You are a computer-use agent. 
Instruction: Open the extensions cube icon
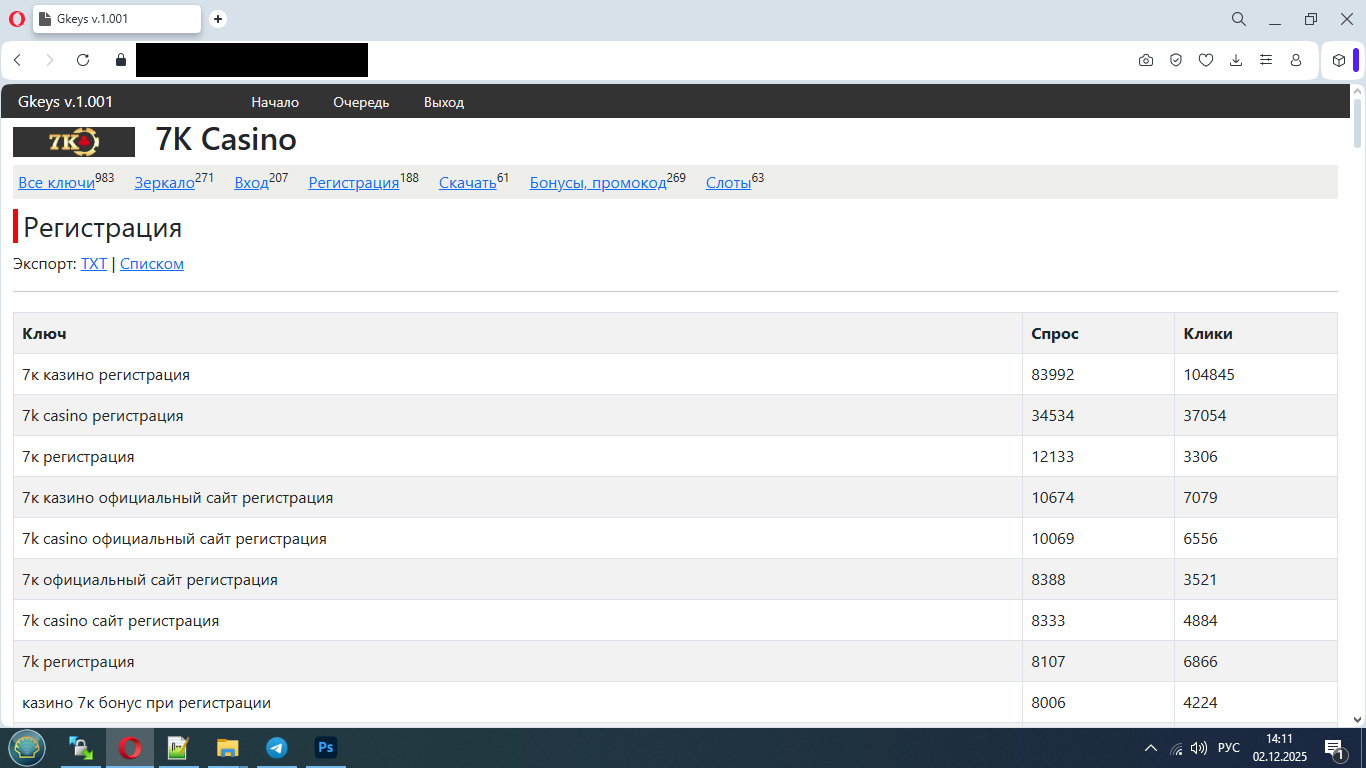(1339, 60)
